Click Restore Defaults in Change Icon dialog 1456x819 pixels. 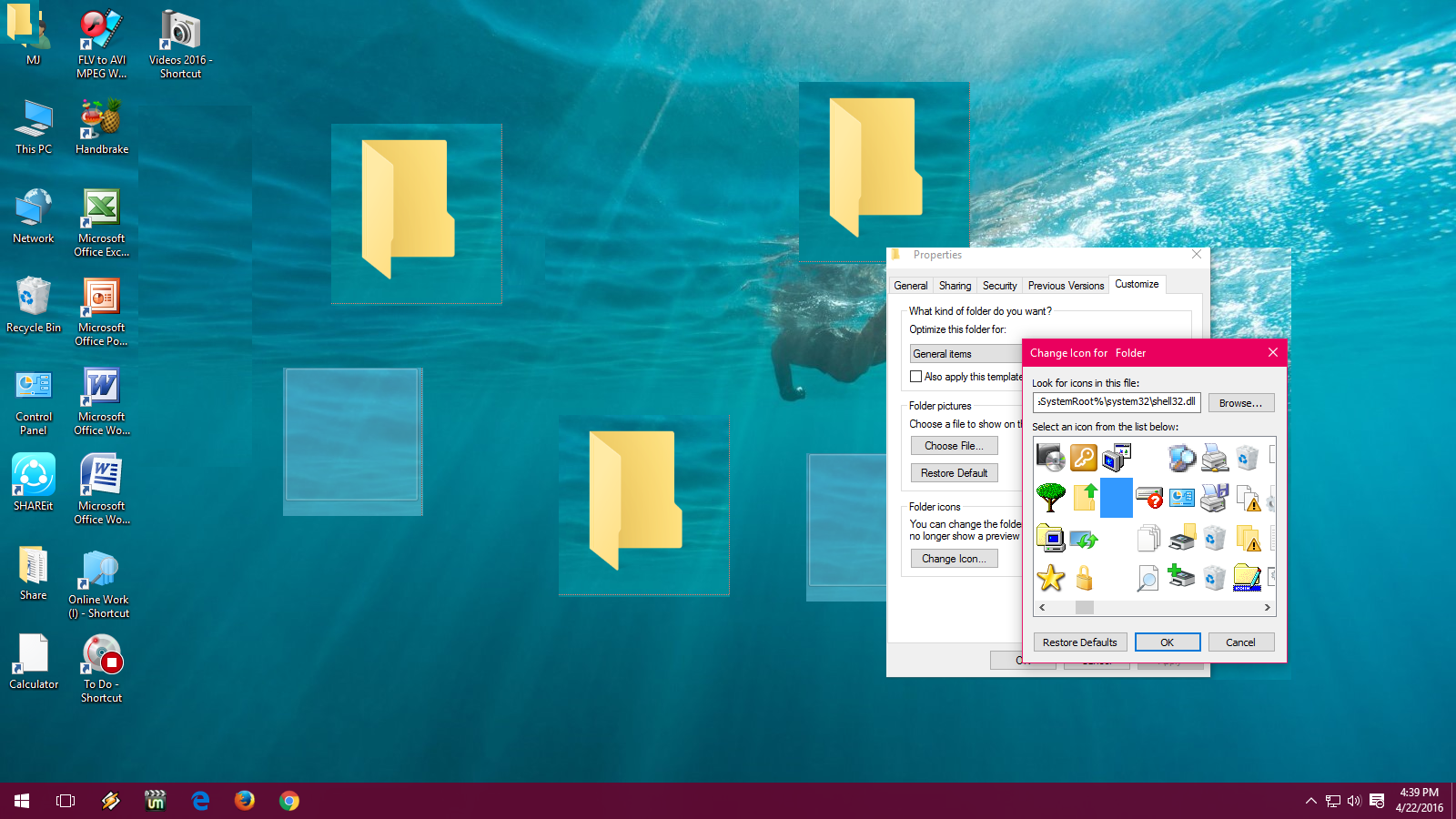pos(1079,642)
